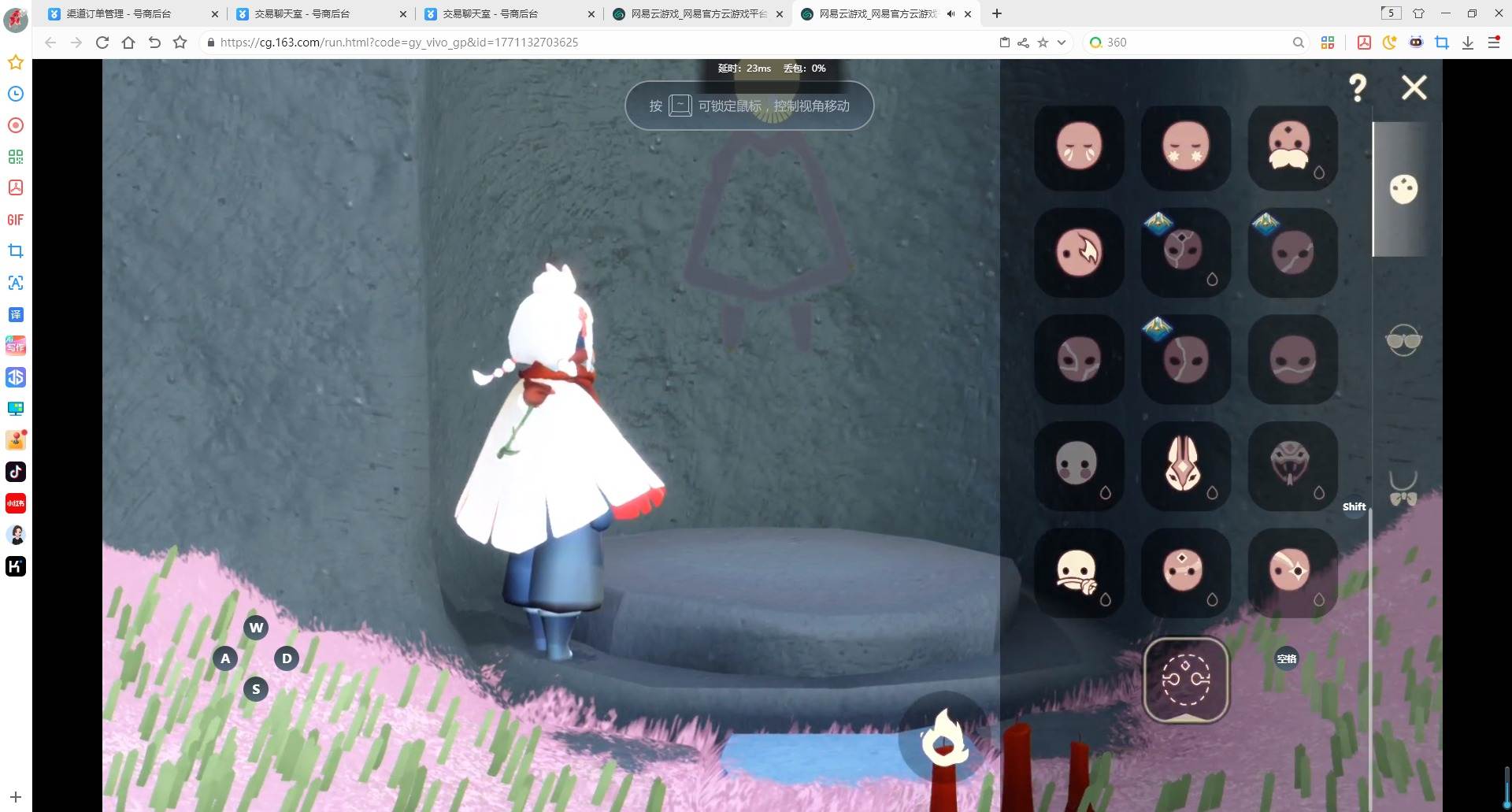Select the pink mask with star eye

[x=1293, y=573]
